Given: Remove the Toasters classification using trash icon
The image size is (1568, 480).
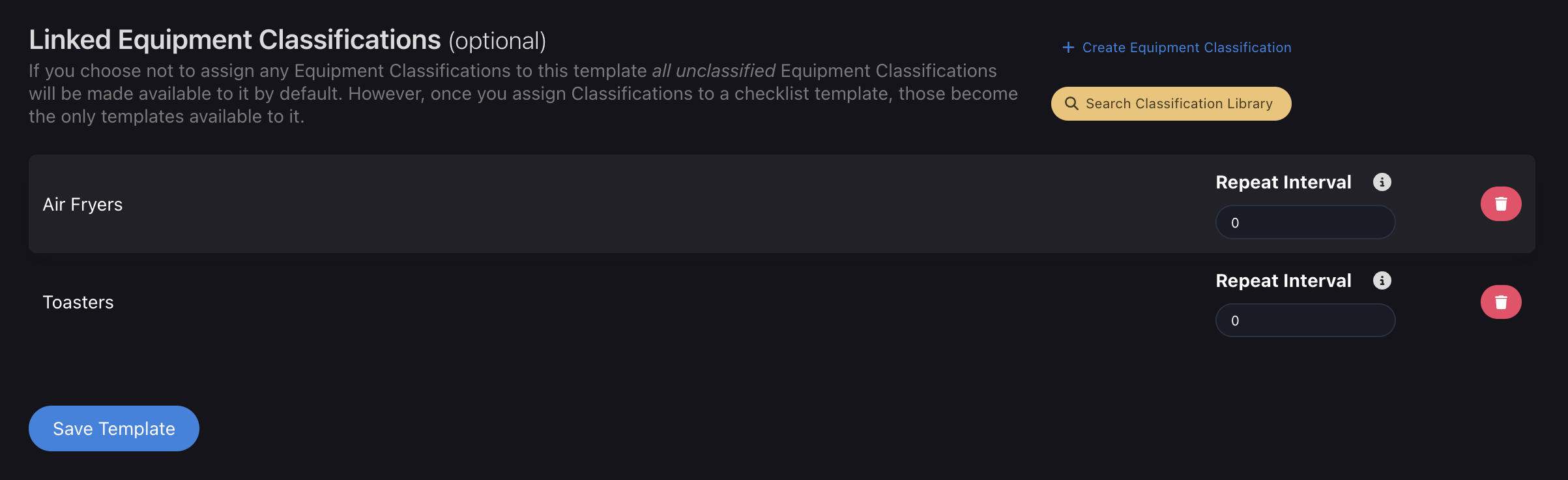Looking at the screenshot, I should point(1501,302).
